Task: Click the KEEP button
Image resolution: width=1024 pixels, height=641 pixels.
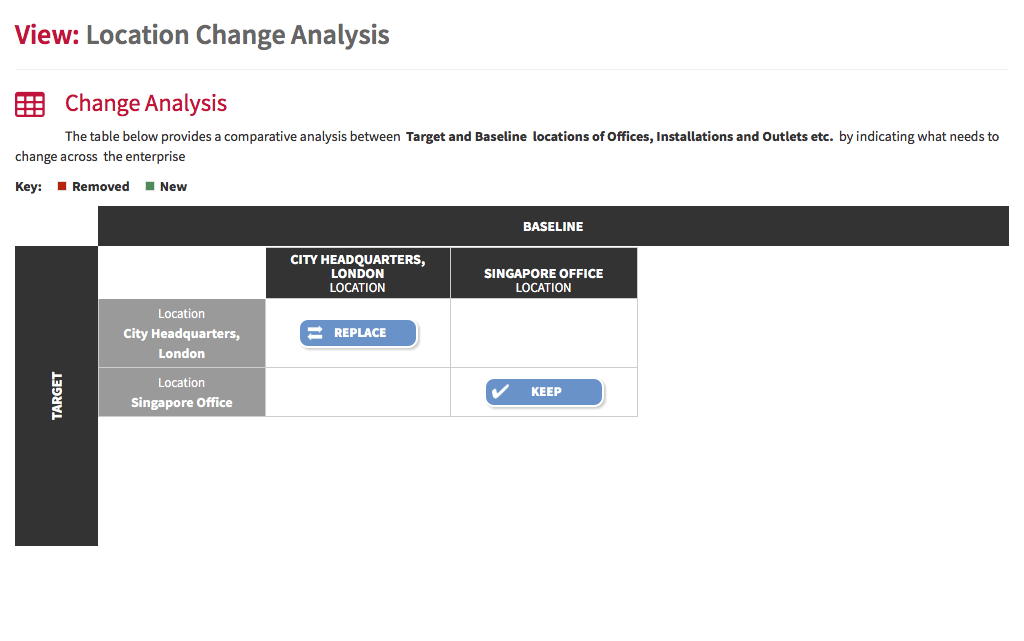Action: (x=544, y=392)
